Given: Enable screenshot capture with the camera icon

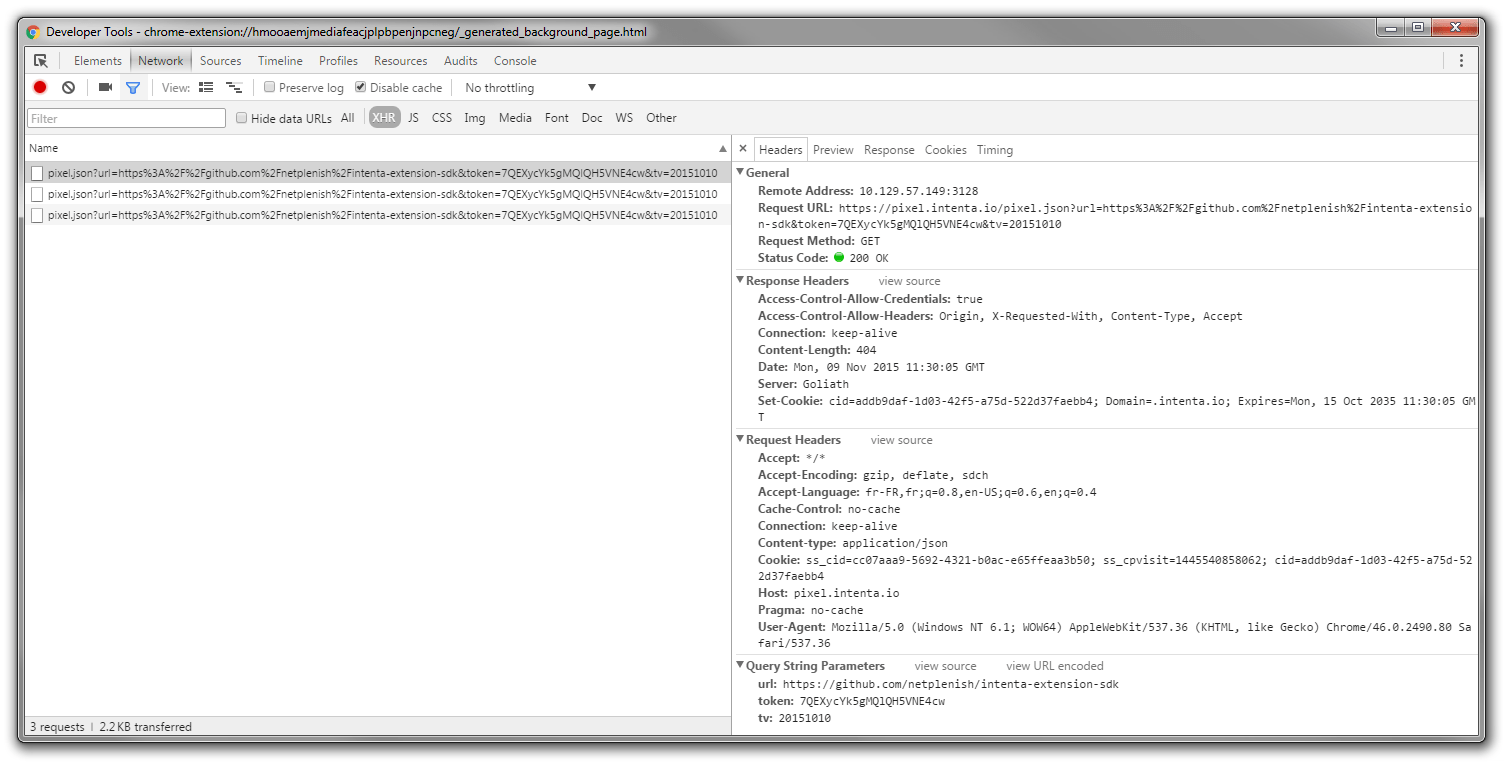Looking at the screenshot, I should coord(105,87).
